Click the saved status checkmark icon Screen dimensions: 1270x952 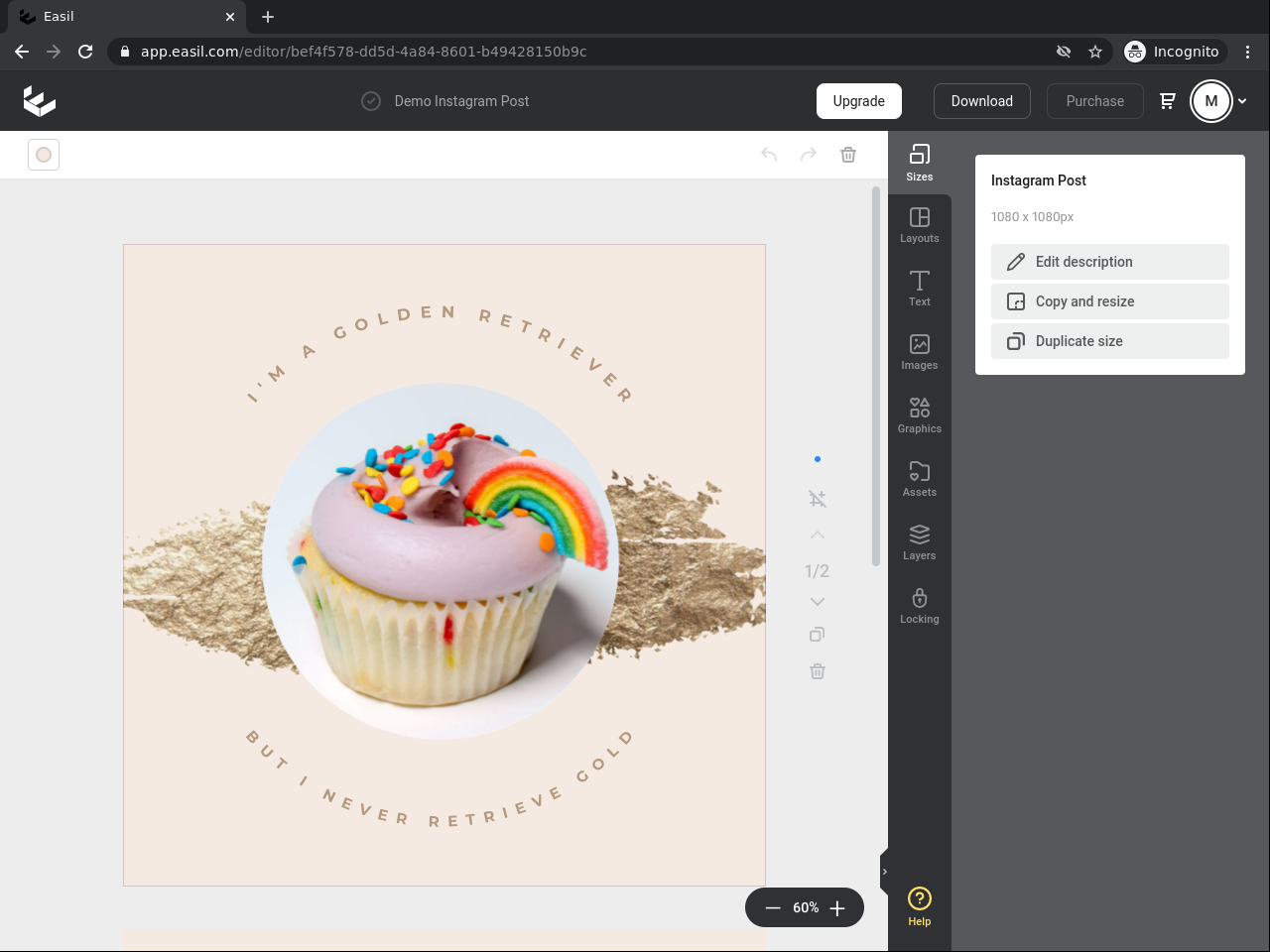pyautogui.click(x=371, y=101)
